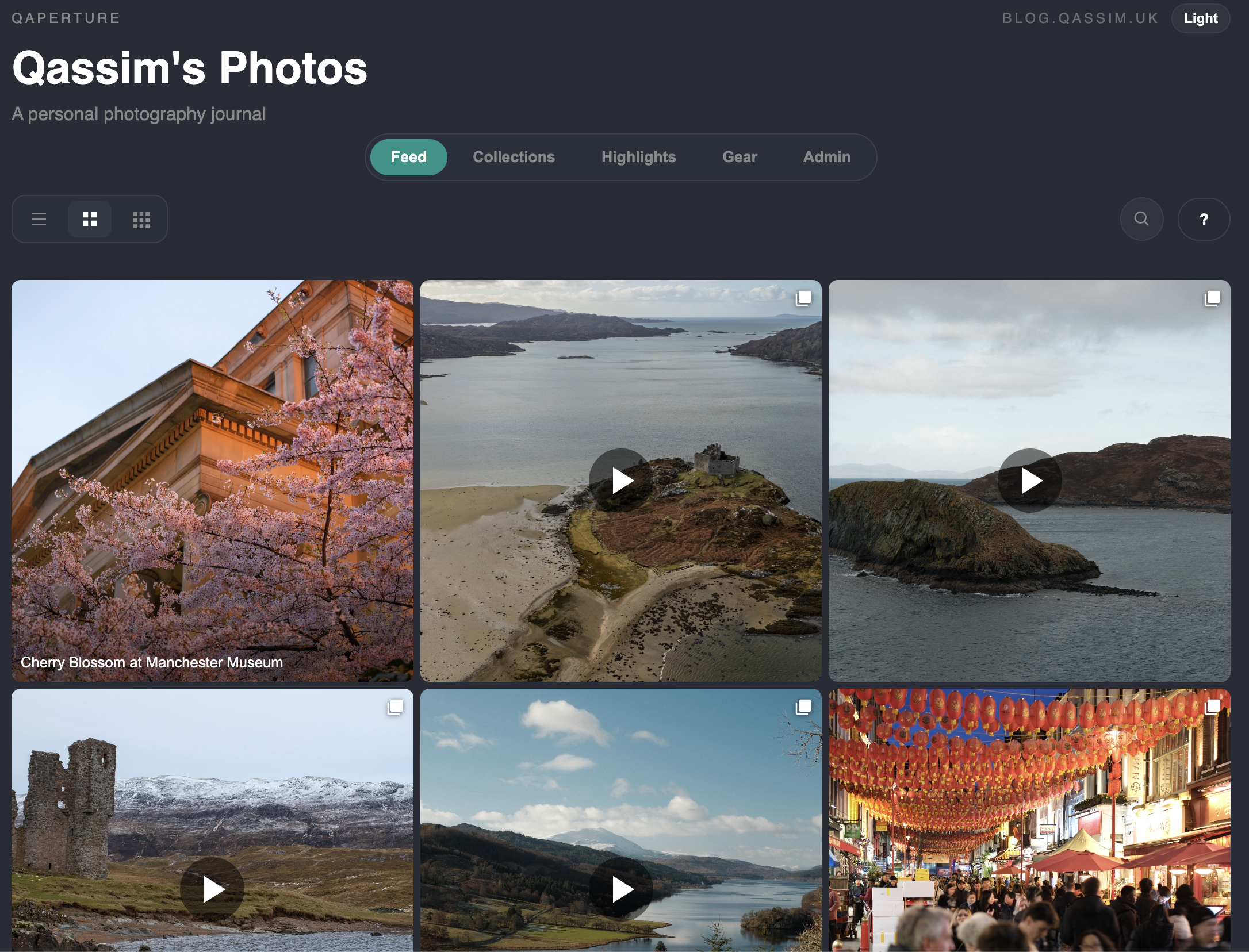
Task: Play the rocky island sea video
Action: tap(1029, 481)
